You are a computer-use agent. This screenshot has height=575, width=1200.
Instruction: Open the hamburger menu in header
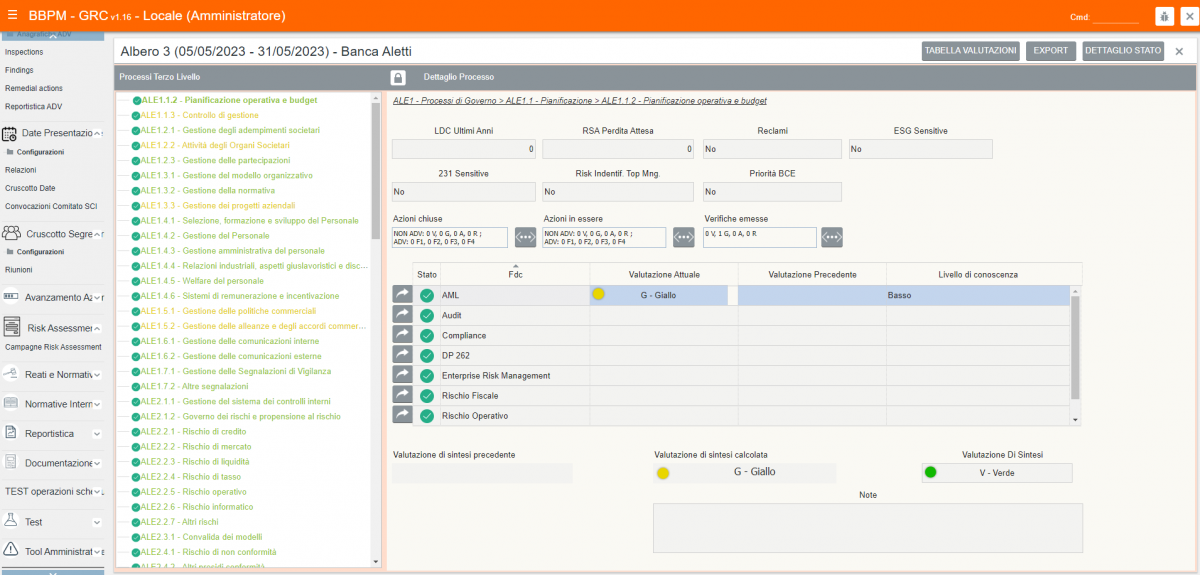tap(12, 15)
